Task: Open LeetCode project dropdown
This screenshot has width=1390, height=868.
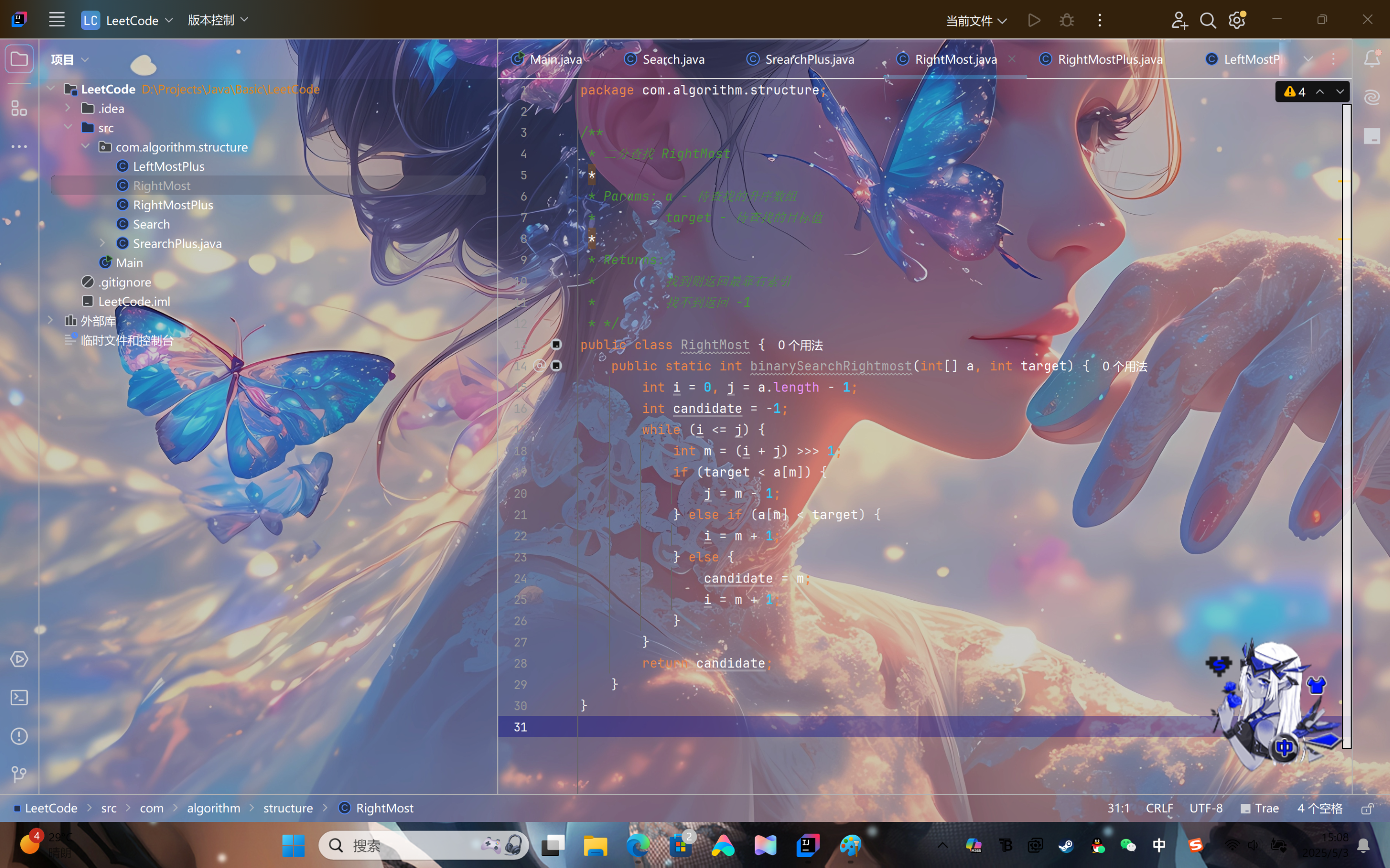Action: (127, 20)
